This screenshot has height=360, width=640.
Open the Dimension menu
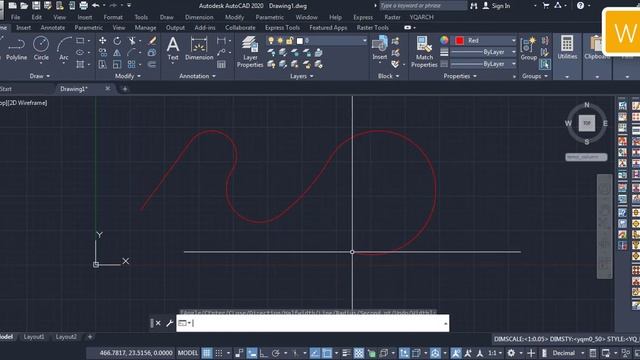click(199, 17)
